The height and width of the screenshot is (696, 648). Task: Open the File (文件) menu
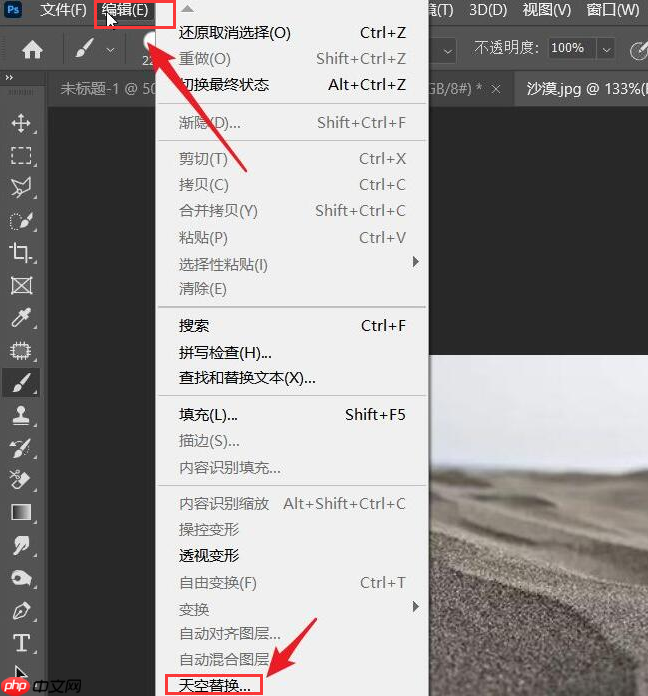[x=63, y=10]
